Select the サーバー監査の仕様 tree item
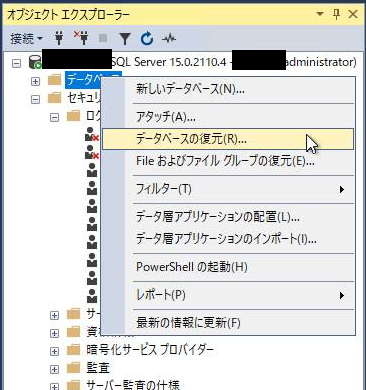This screenshot has height=390, width=366. [x=133, y=385]
